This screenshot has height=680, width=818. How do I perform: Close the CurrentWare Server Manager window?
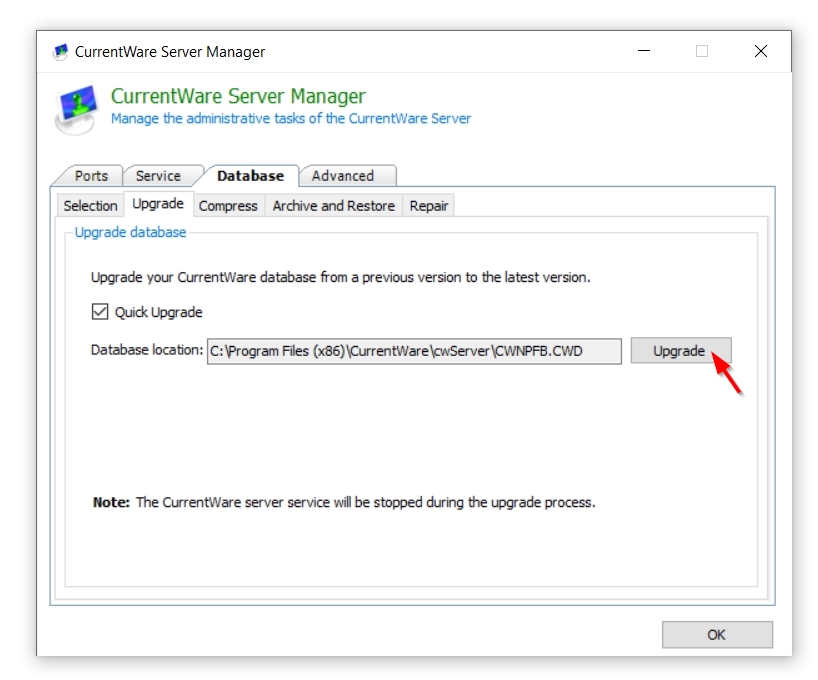tap(761, 52)
